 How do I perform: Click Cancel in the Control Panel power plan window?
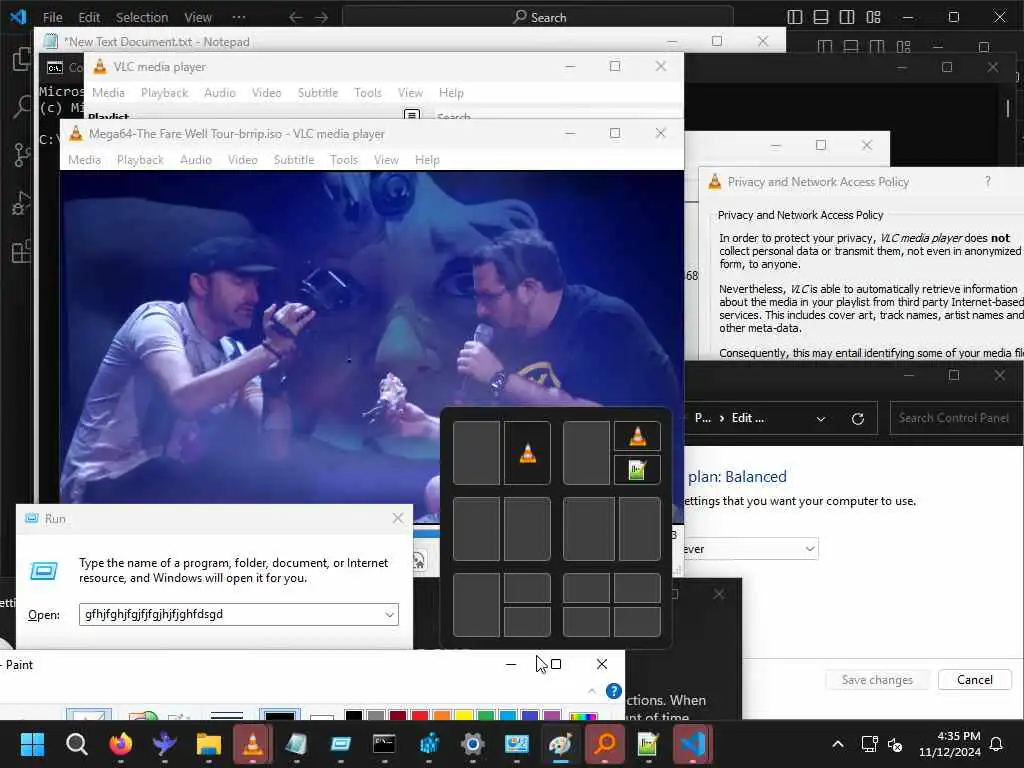[974, 680]
